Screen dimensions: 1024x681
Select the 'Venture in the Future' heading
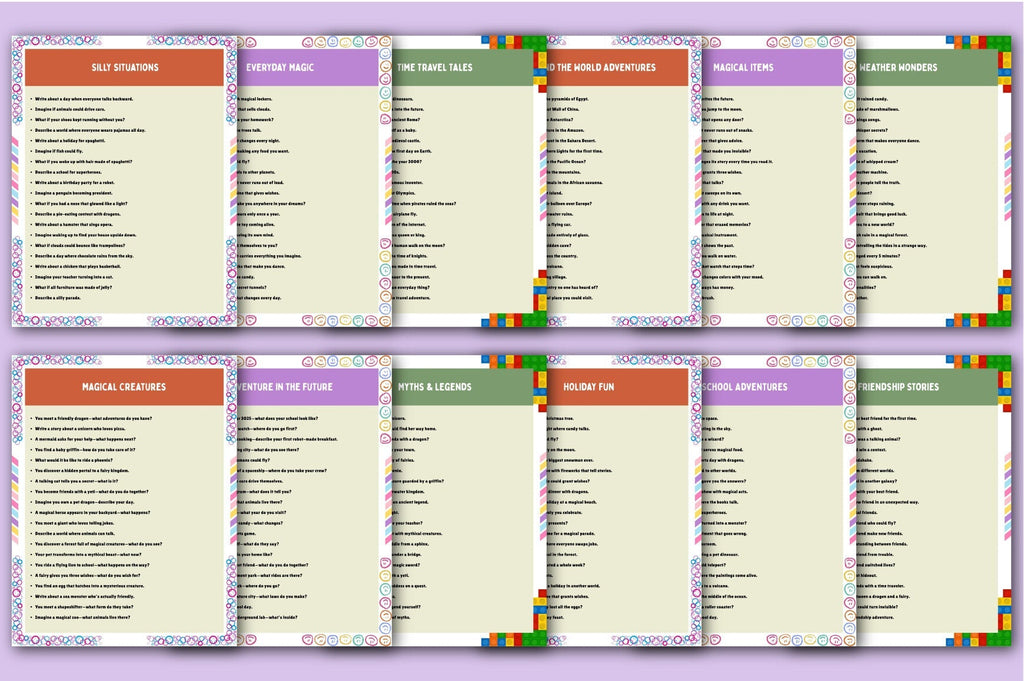click(285, 387)
